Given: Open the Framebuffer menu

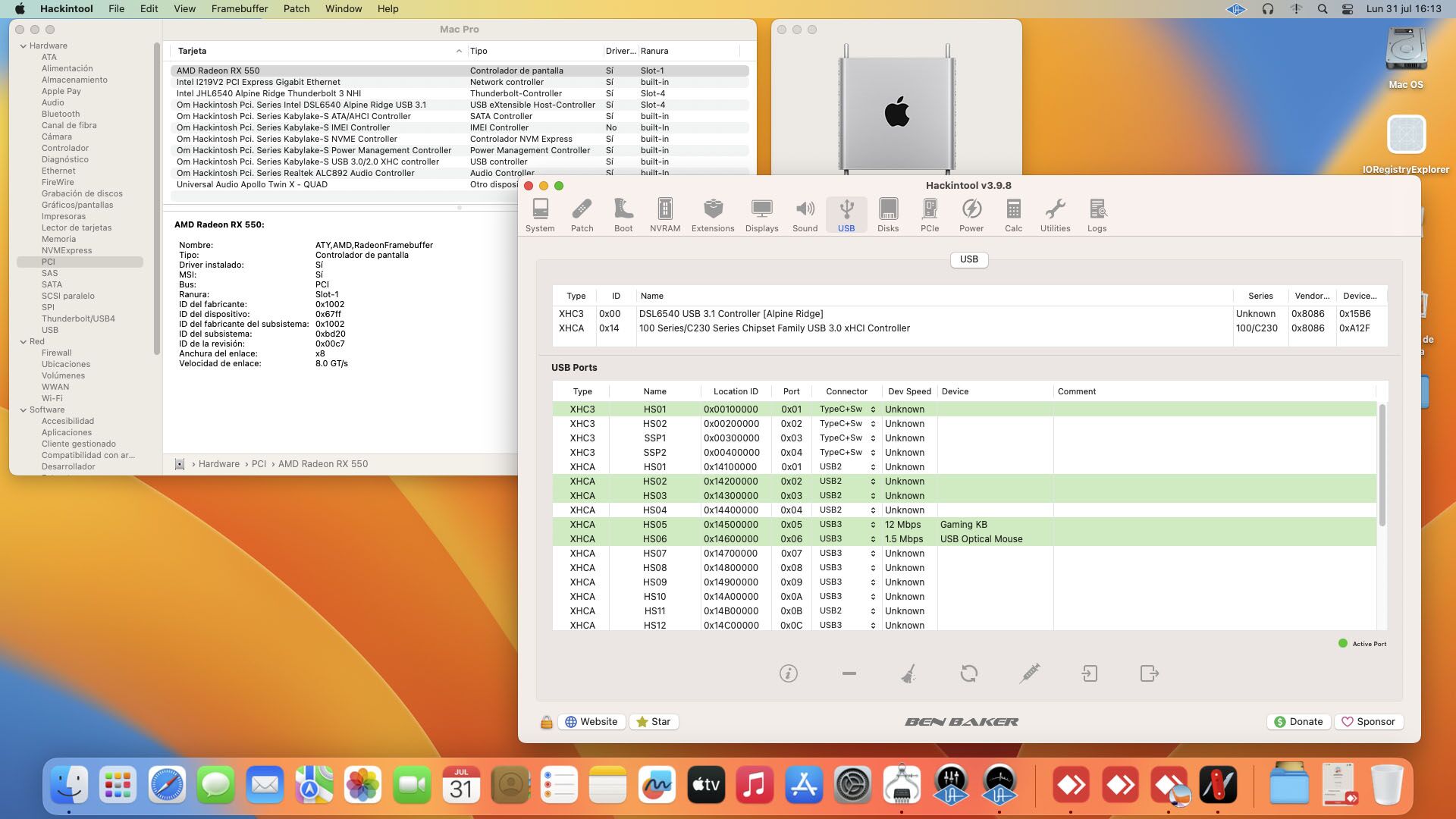Looking at the screenshot, I should 239,9.
